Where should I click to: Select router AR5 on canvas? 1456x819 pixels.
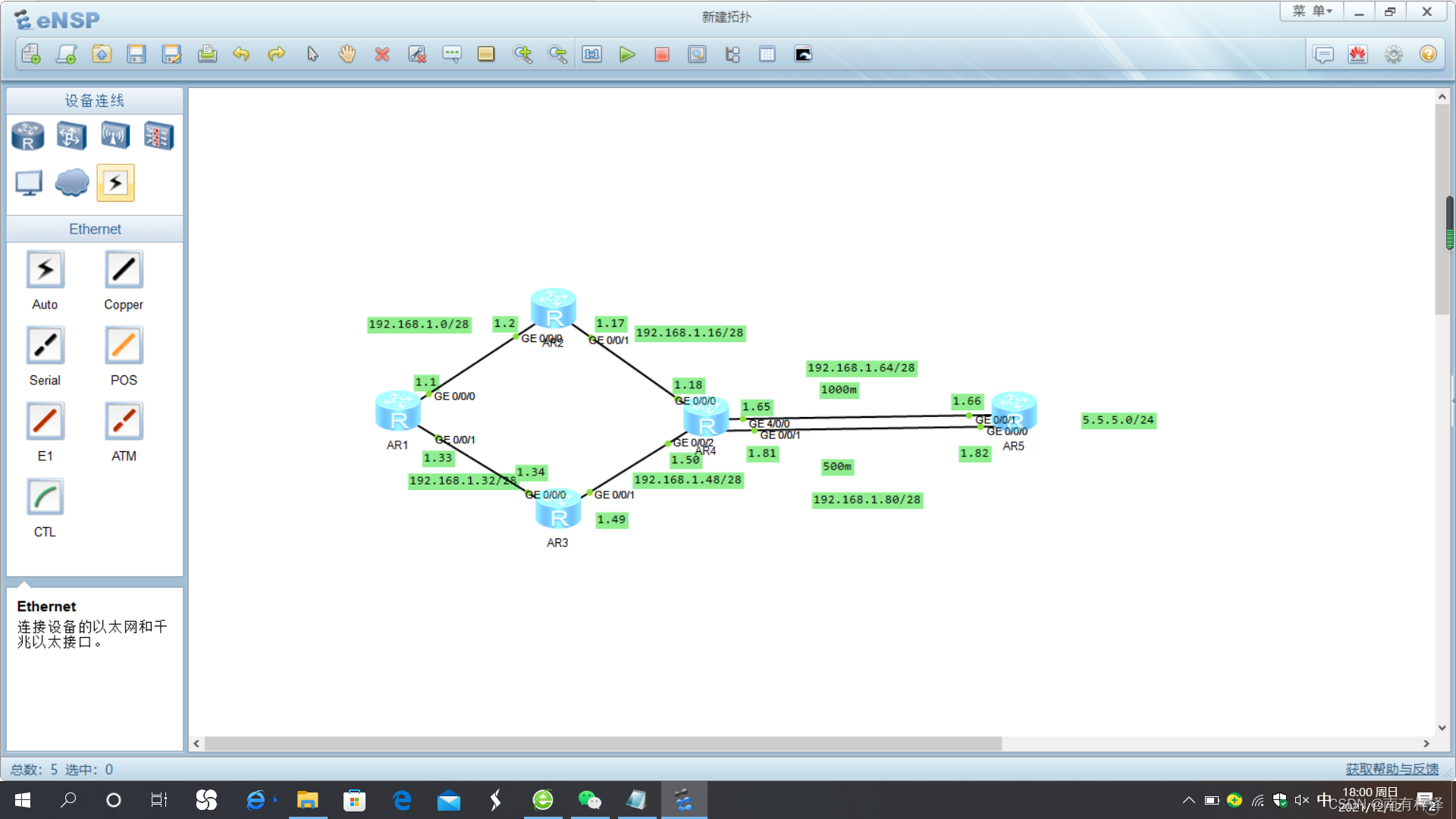[1015, 412]
